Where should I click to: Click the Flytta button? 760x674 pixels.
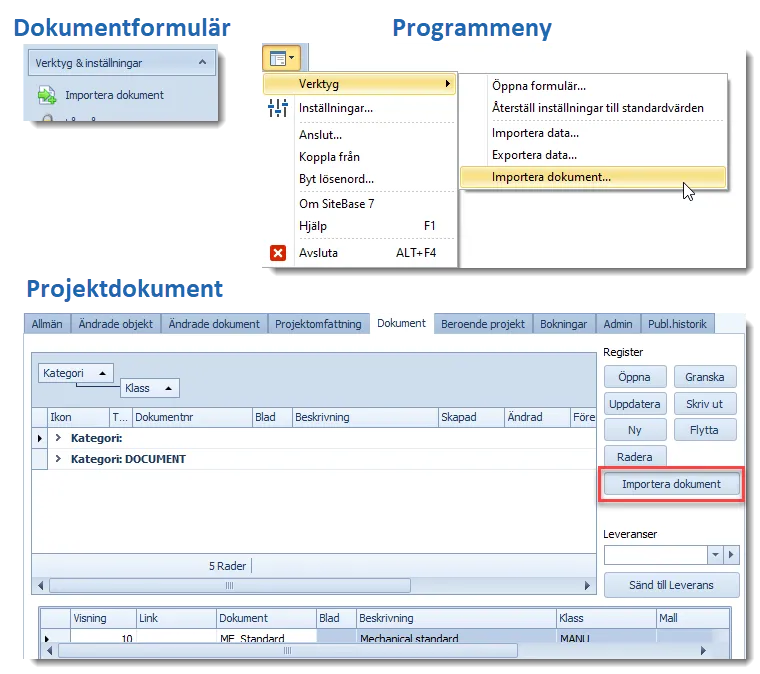coord(705,430)
